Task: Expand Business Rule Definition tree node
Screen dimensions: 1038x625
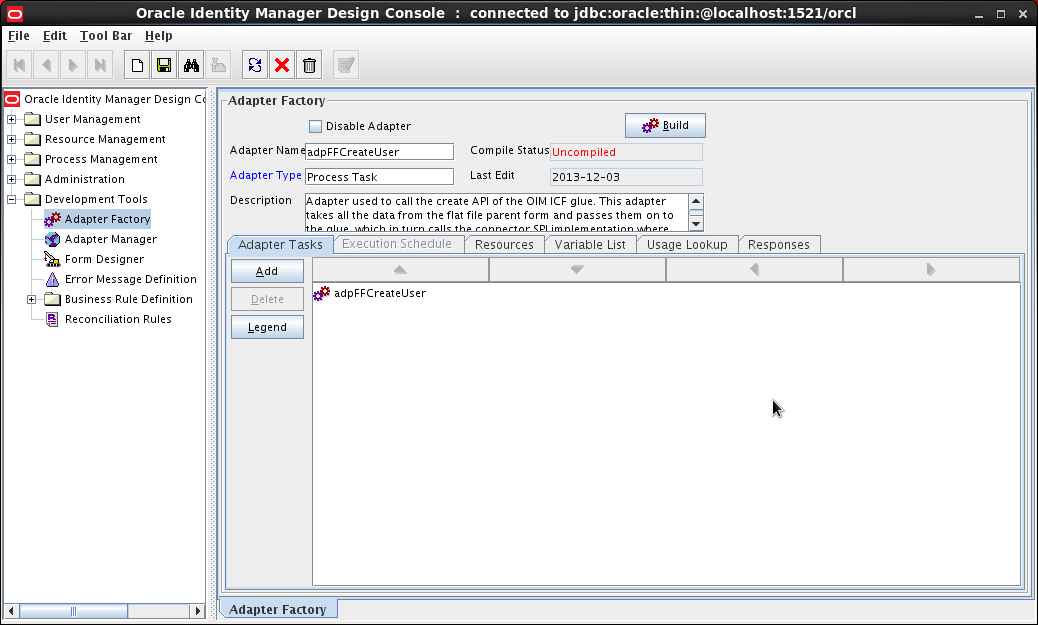Action: 31,299
